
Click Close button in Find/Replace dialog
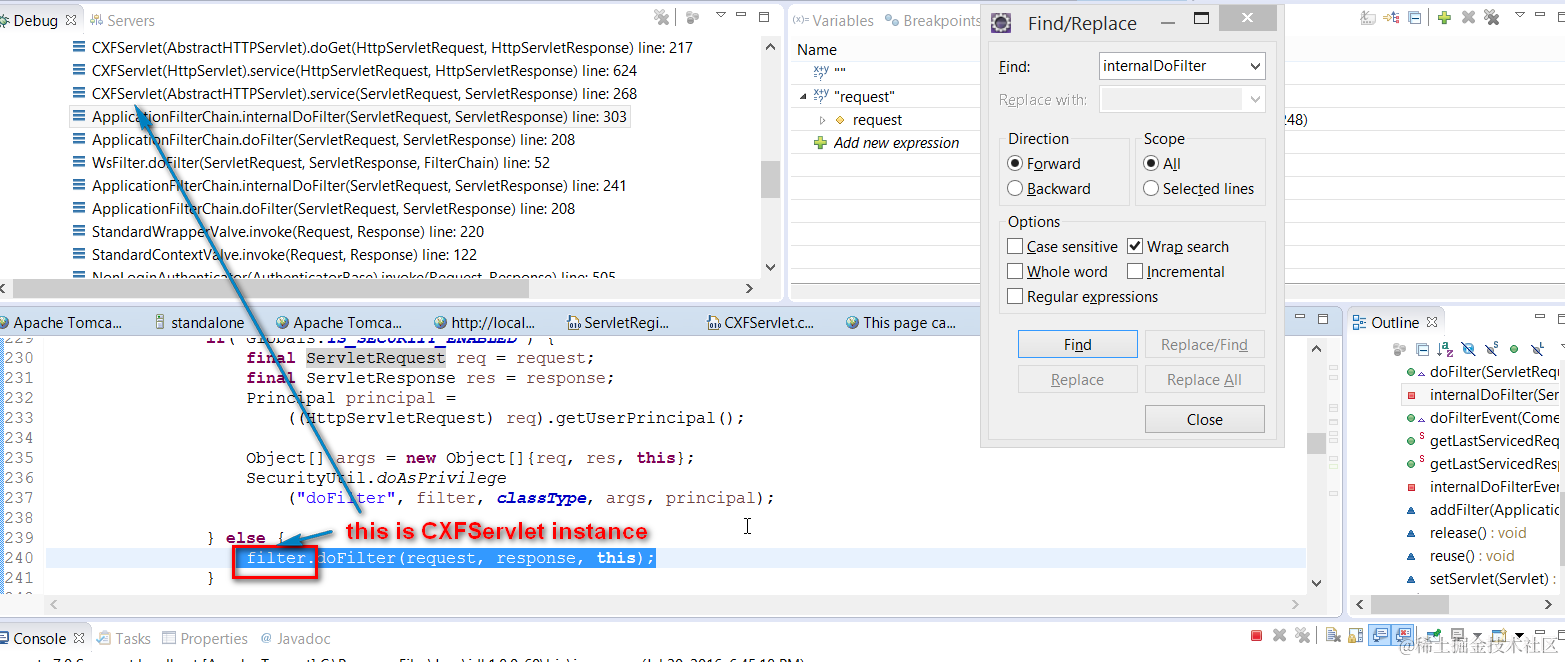(x=1204, y=420)
